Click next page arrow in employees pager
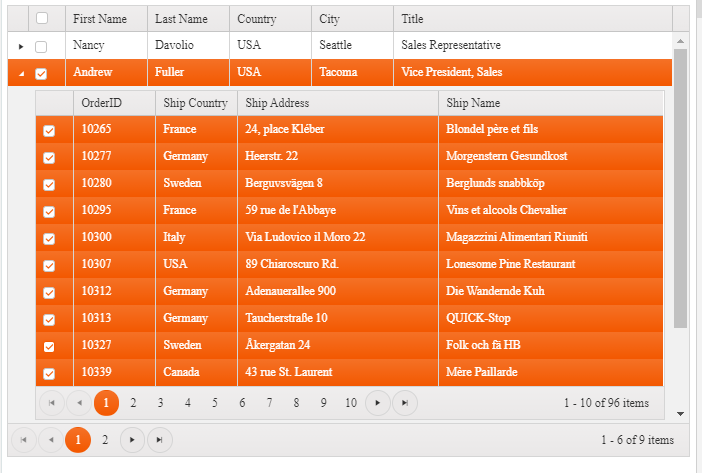702x473 pixels. pos(132,440)
